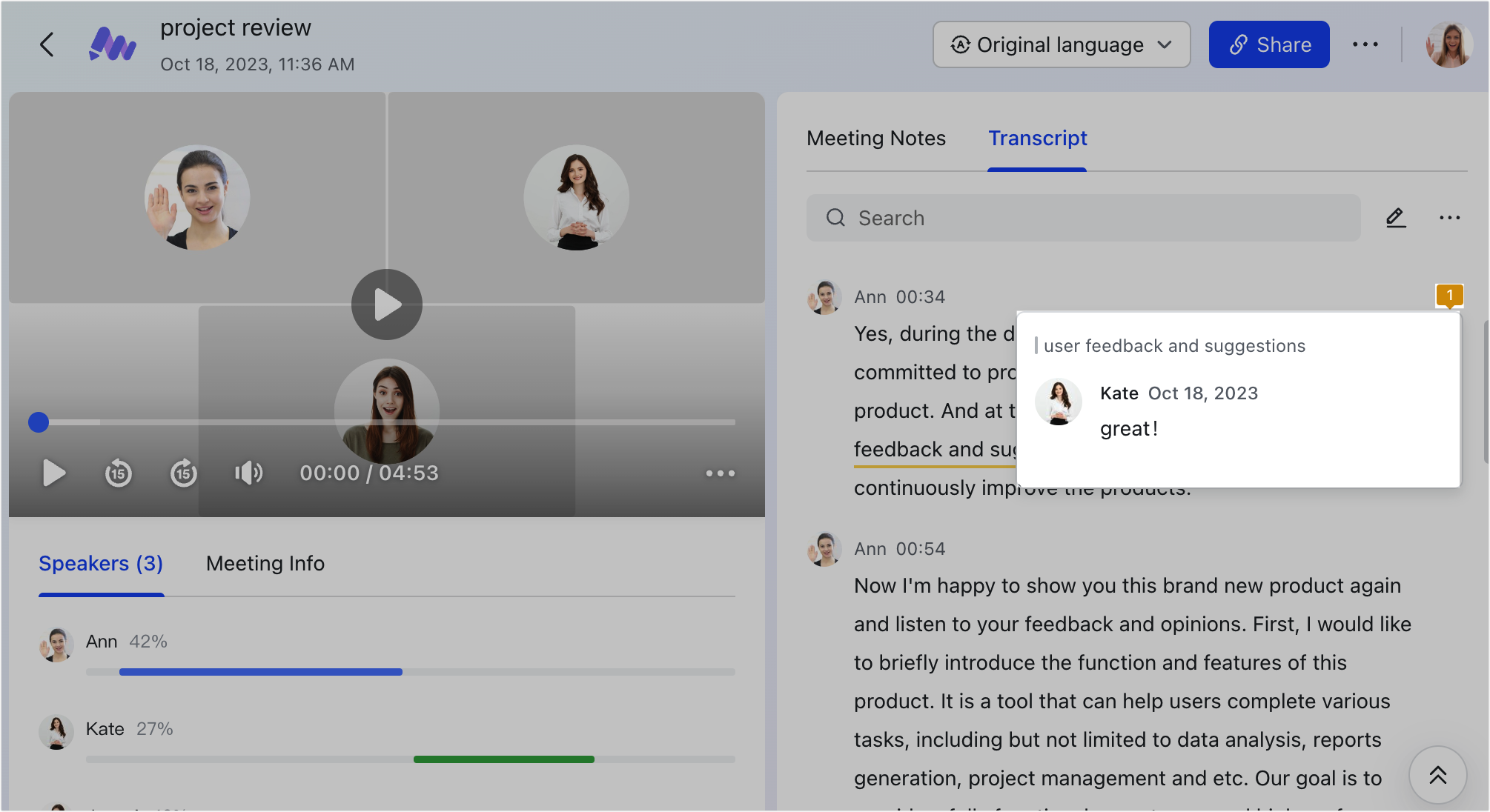Jump to the Ann 00:34 timestamp
This screenshot has height=812, width=1490.
[x=921, y=297]
